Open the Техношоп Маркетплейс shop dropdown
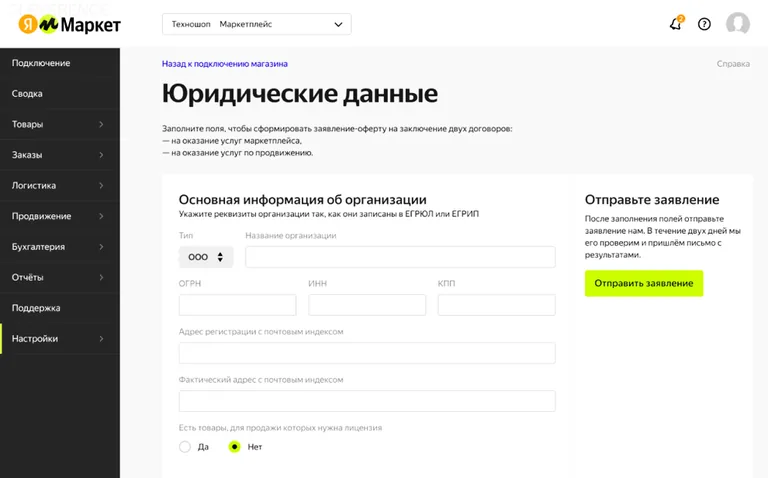Screen dimensions: 768x478 [x=257, y=24]
